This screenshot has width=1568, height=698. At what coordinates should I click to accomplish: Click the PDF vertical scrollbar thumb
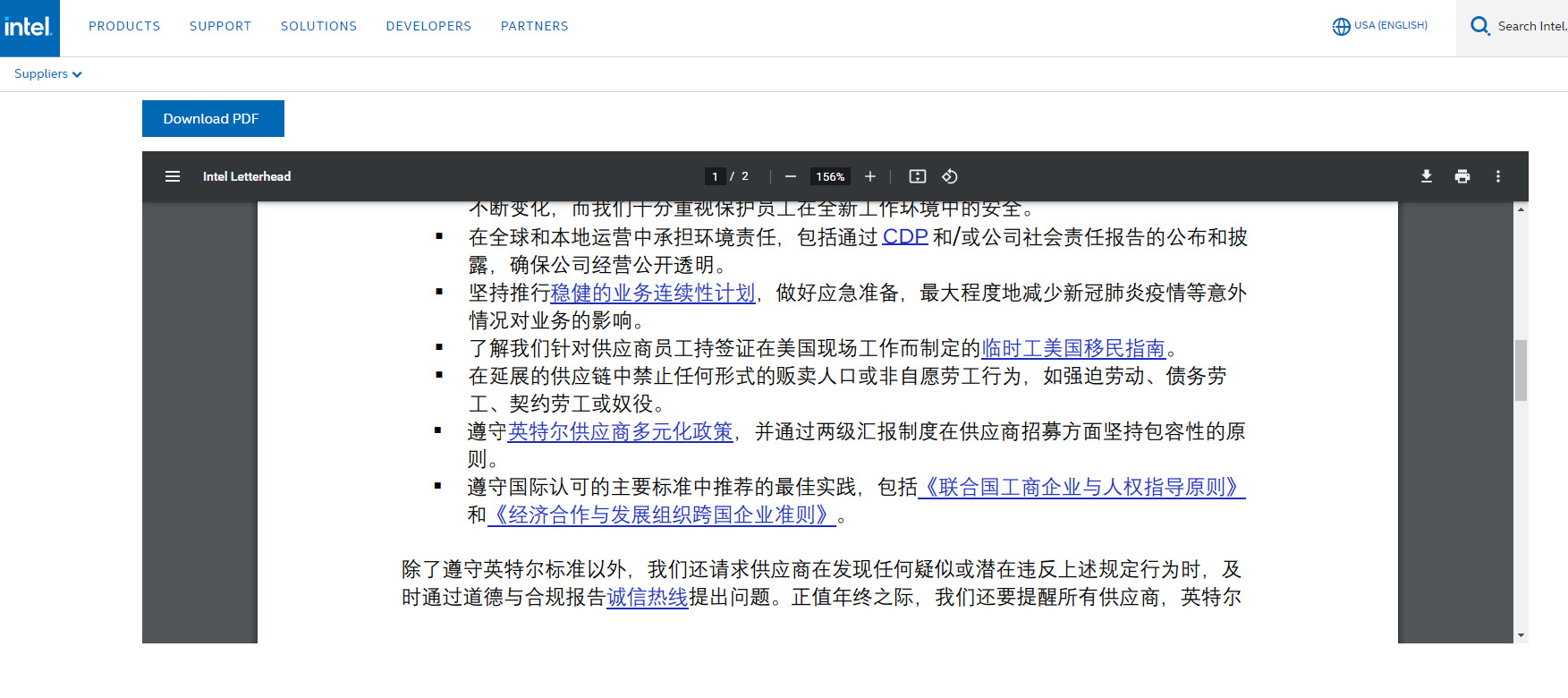click(1521, 370)
